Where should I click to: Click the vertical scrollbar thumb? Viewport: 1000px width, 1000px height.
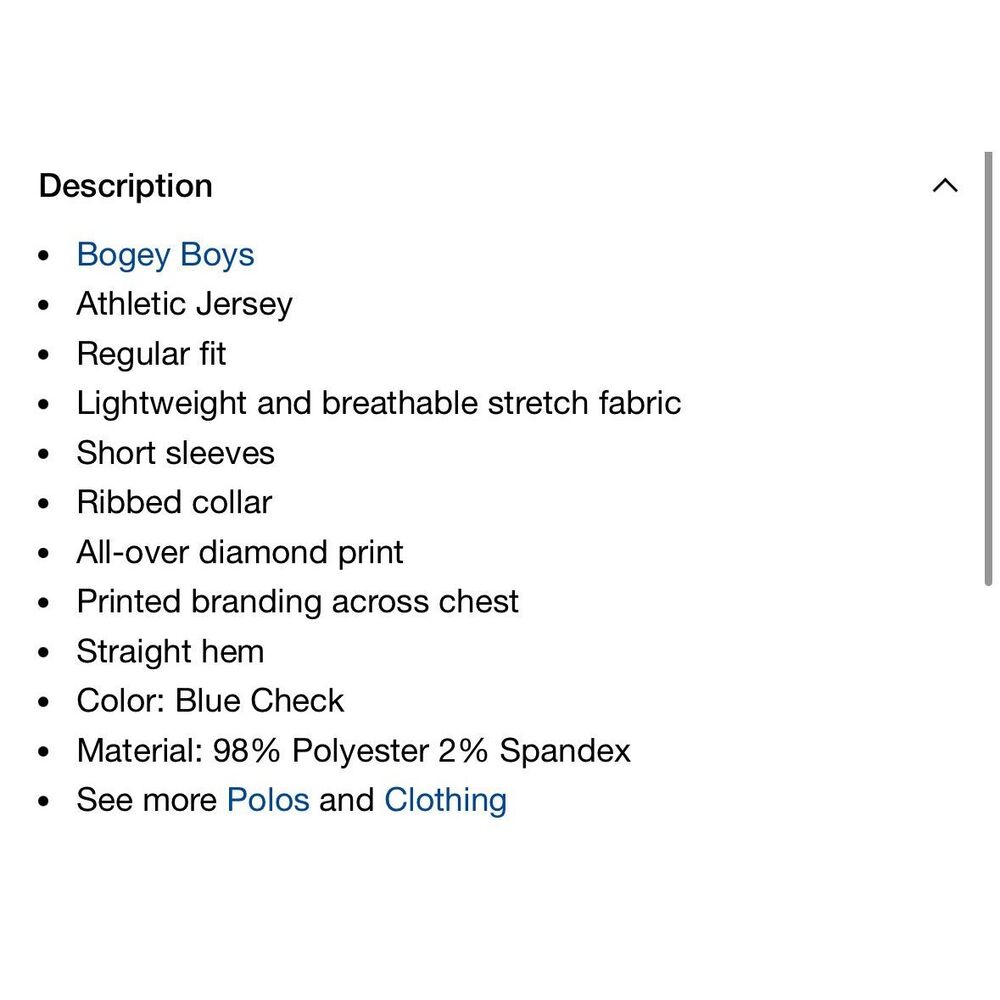point(988,368)
